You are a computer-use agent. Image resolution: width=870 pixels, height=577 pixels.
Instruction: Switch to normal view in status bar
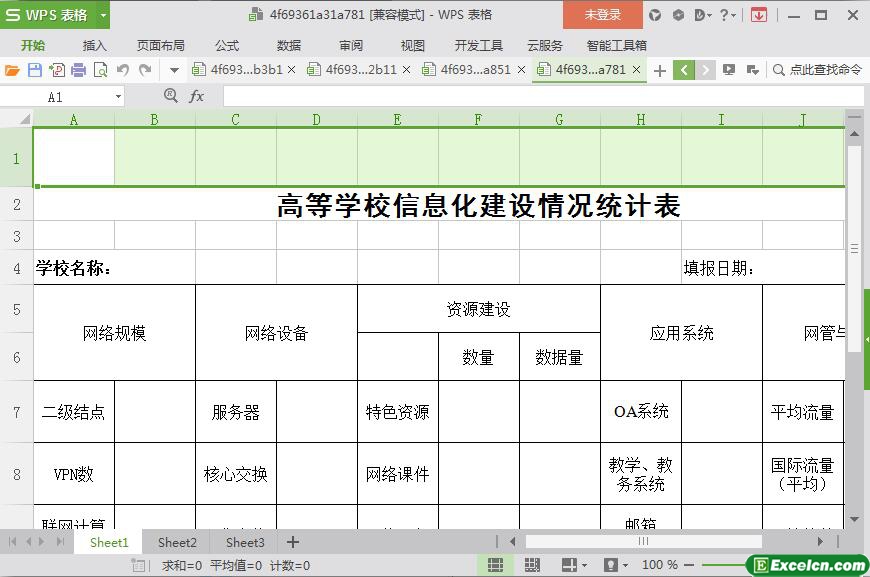click(x=495, y=565)
